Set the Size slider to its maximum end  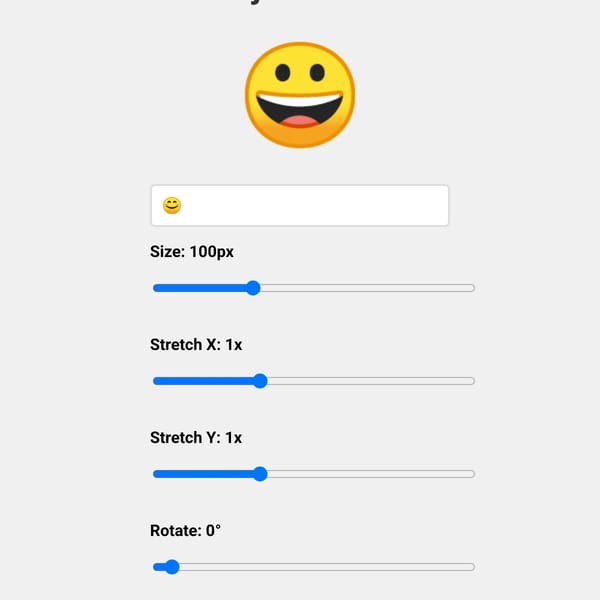[x=472, y=288]
